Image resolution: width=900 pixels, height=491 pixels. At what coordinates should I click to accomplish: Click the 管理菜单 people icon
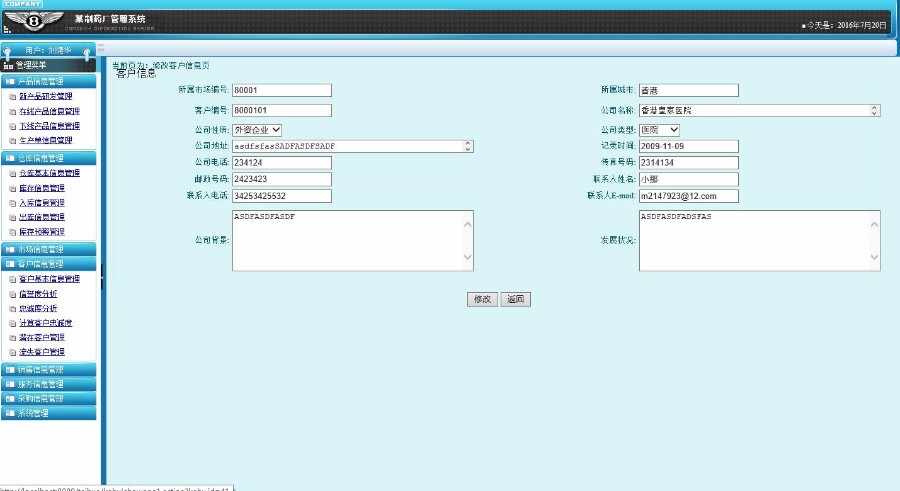8,65
